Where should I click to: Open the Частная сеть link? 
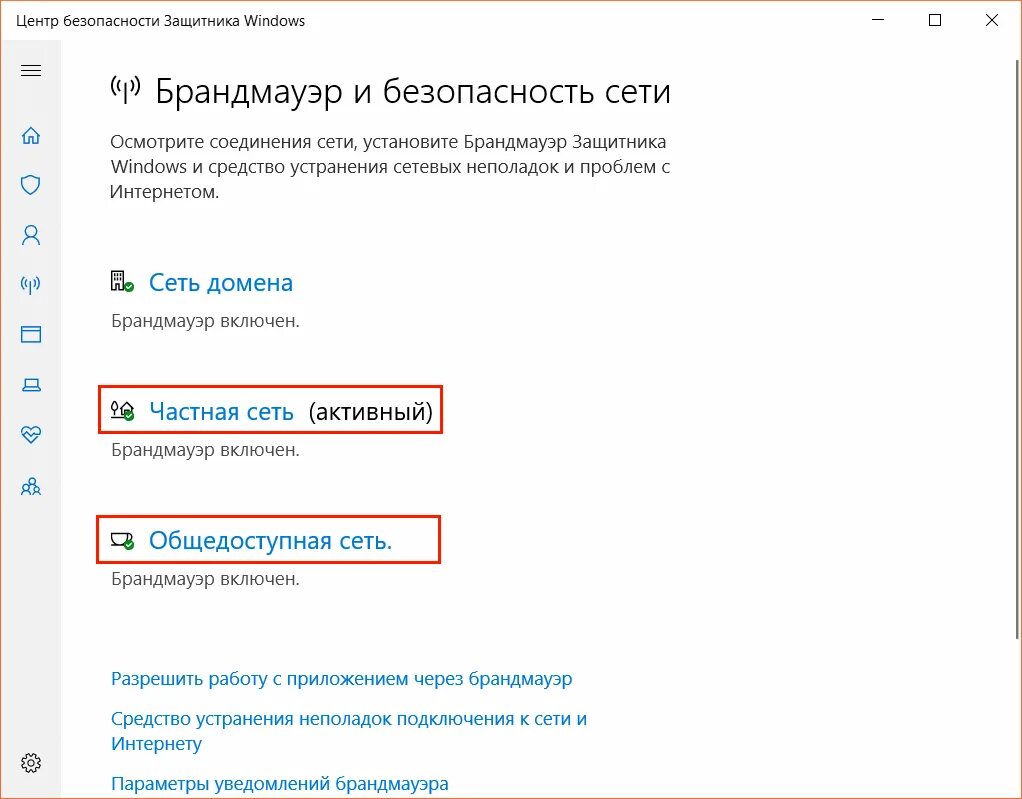click(x=222, y=412)
